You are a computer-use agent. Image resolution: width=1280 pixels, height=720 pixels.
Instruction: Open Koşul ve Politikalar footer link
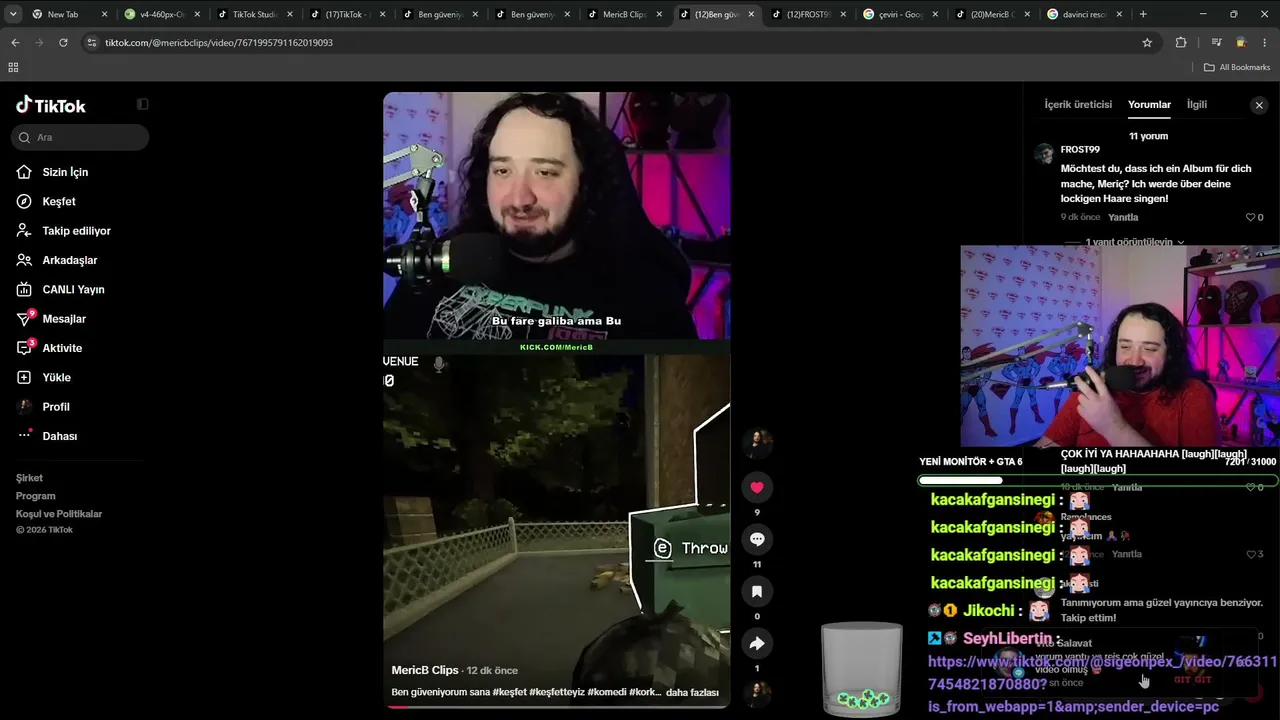[59, 514]
